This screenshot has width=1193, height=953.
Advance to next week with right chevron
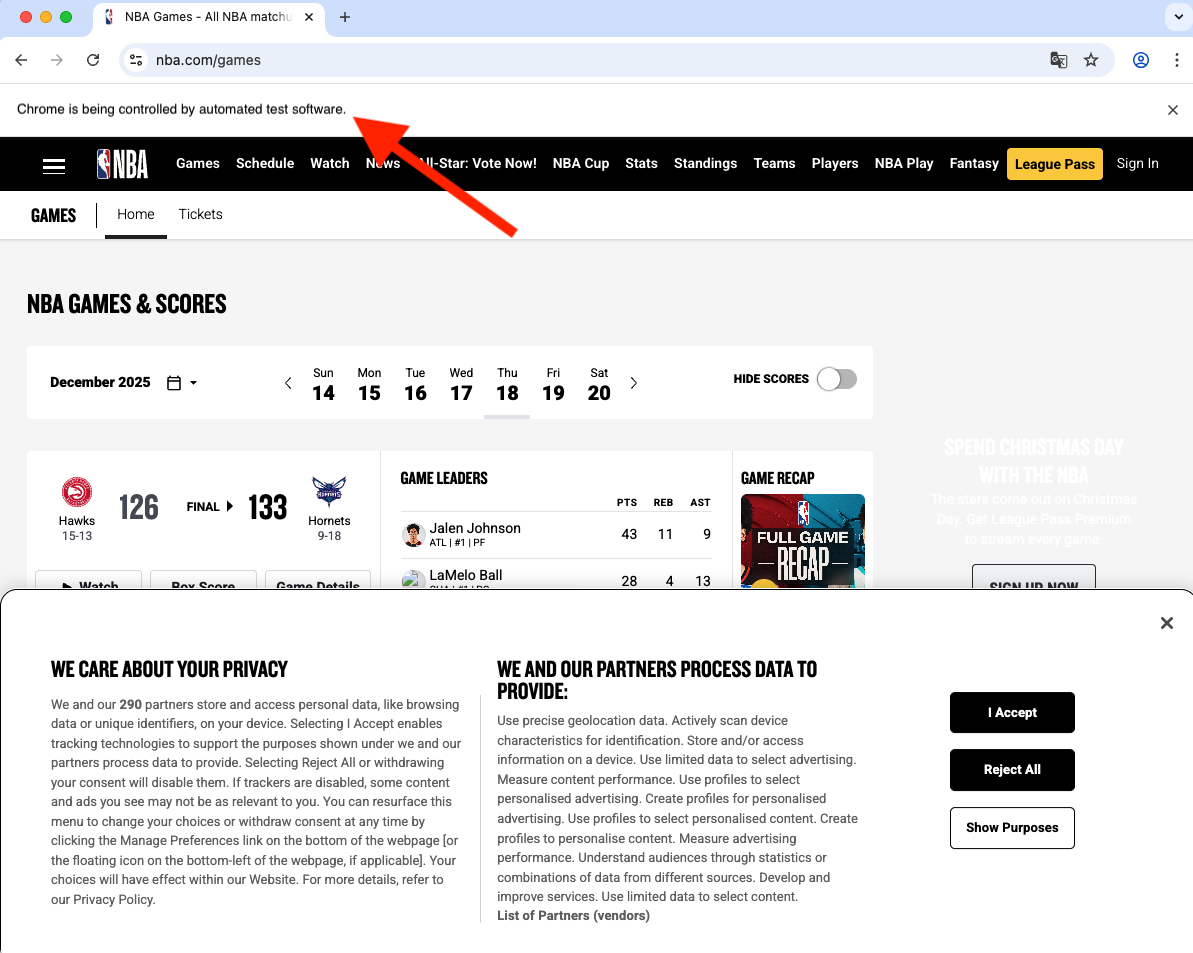pos(633,382)
